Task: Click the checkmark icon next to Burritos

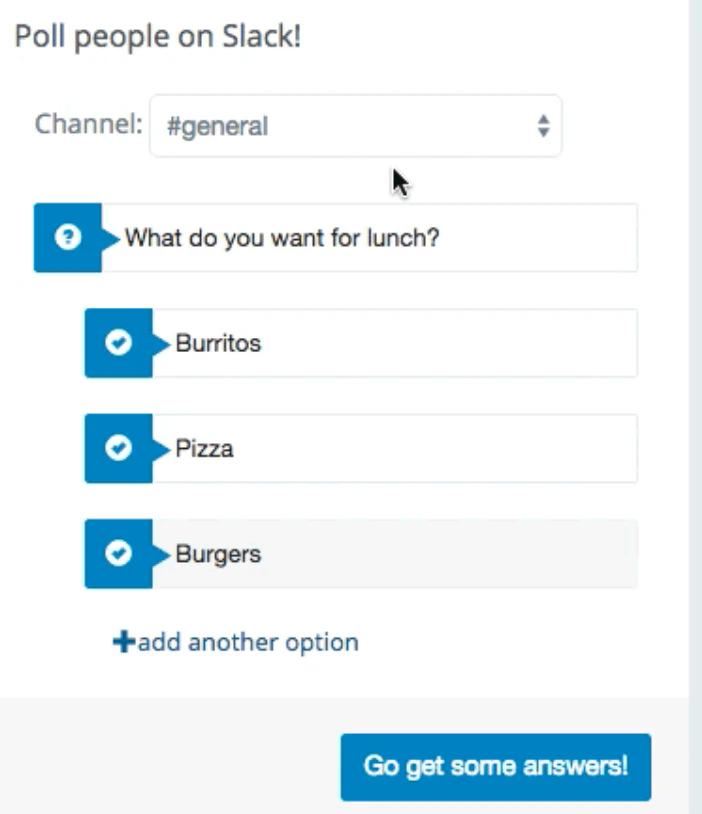Action: click(118, 343)
